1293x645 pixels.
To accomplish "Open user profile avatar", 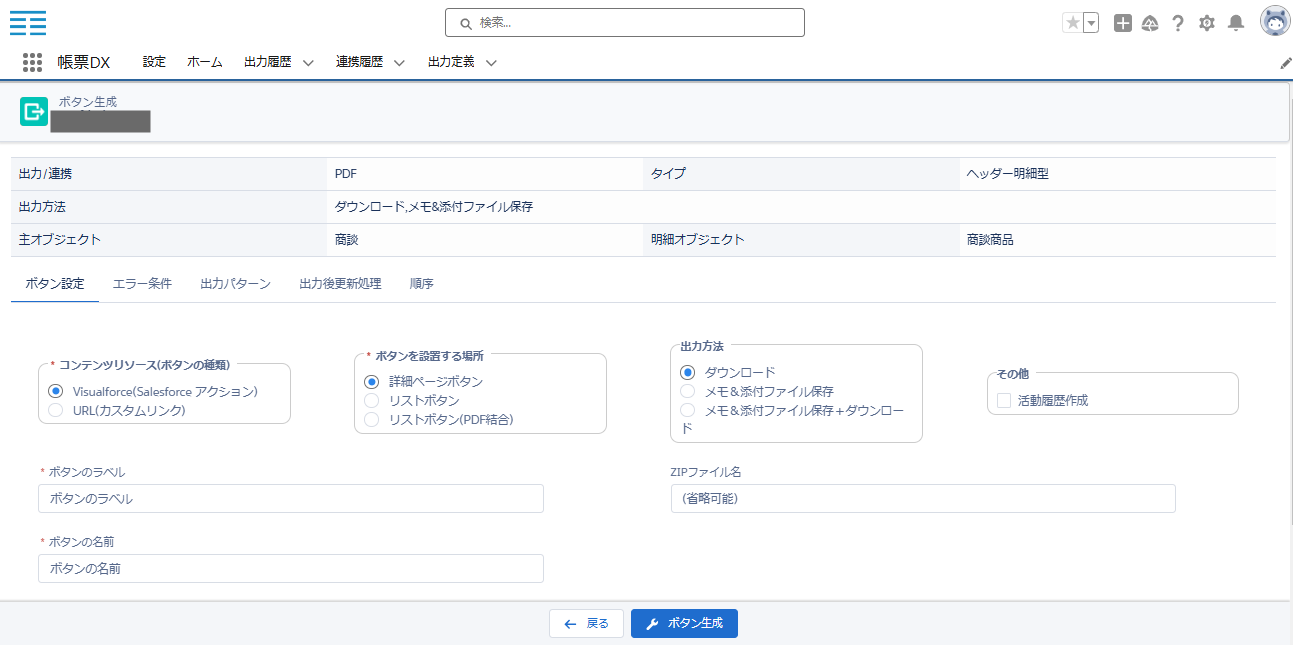I will coord(1274,22).
